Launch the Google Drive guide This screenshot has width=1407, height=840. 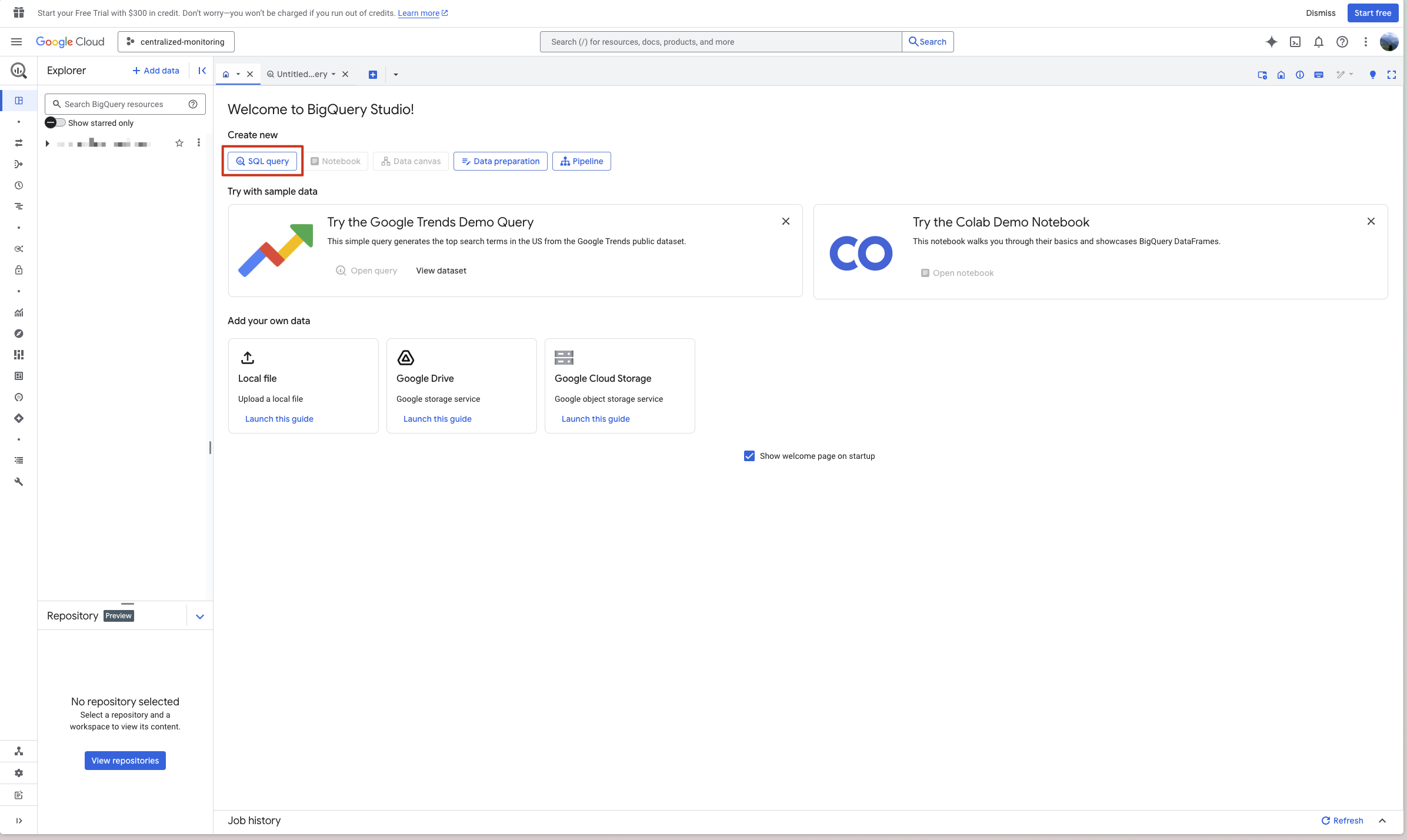pos(438,419)
